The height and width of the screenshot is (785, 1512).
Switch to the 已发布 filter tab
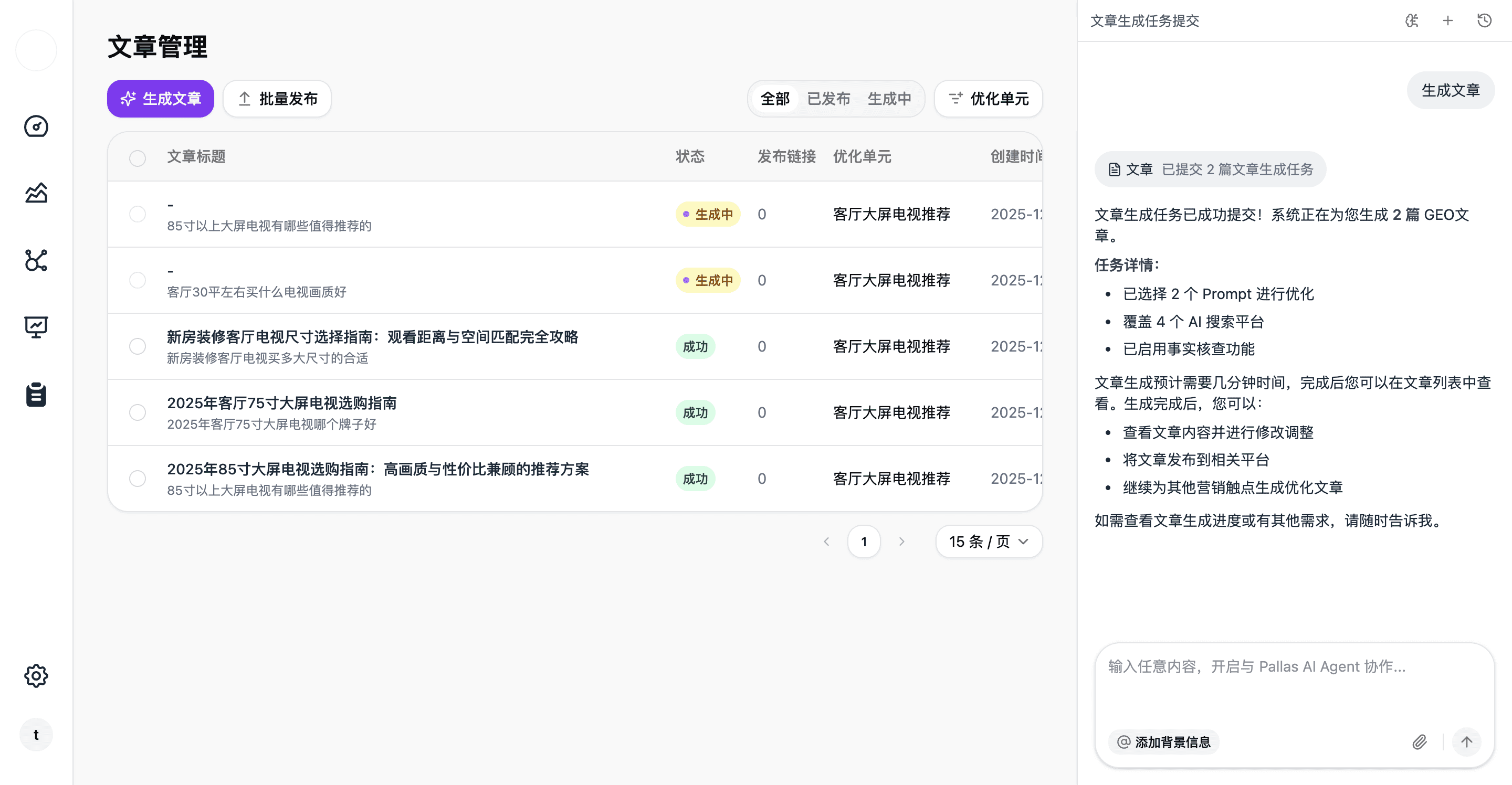[x=828, y=99]
